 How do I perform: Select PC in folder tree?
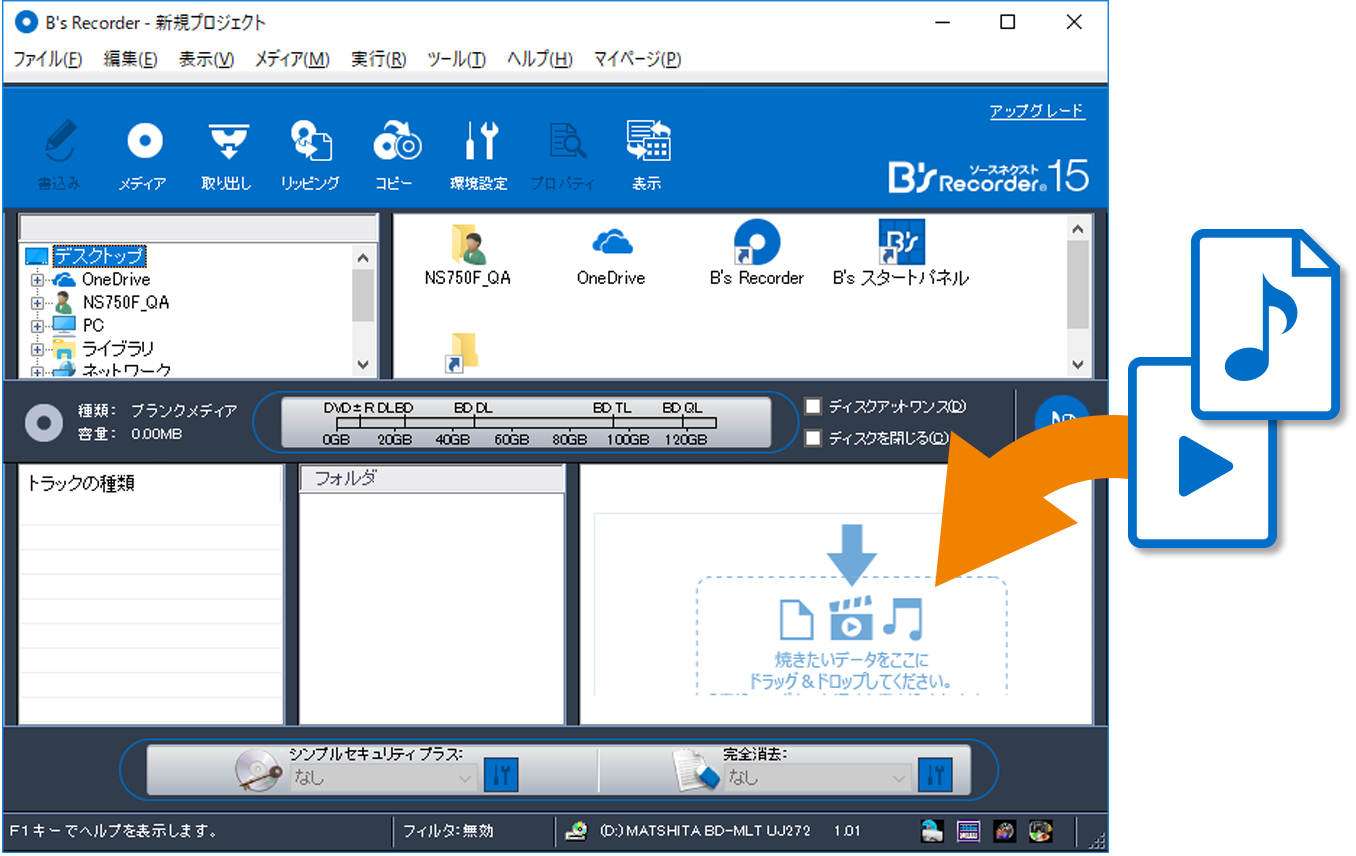coord(93,326)
